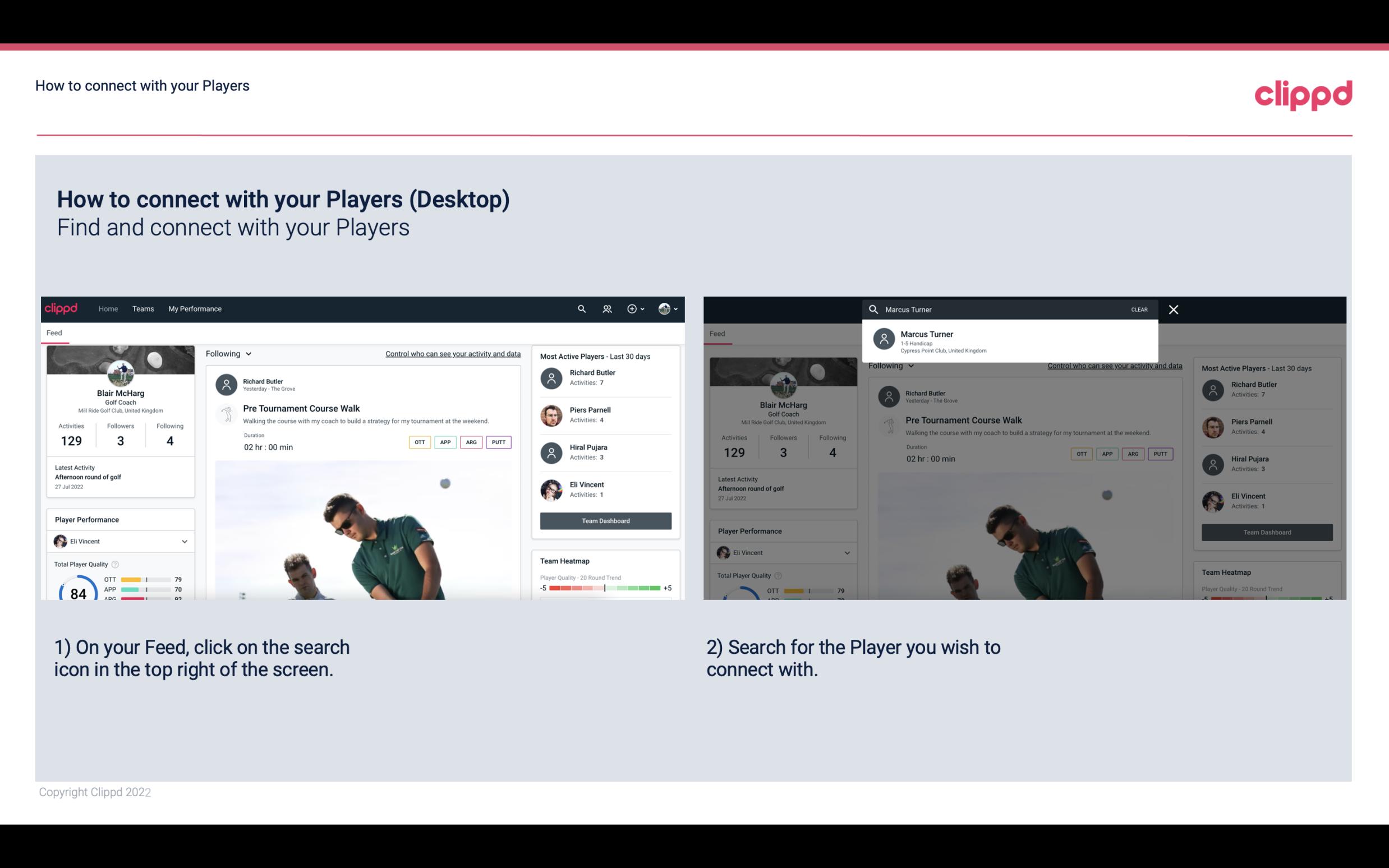Viewport: 1389px width, 868px height.
Task: Click the Team Dashboard button
Action: click(x=605, y=520)
